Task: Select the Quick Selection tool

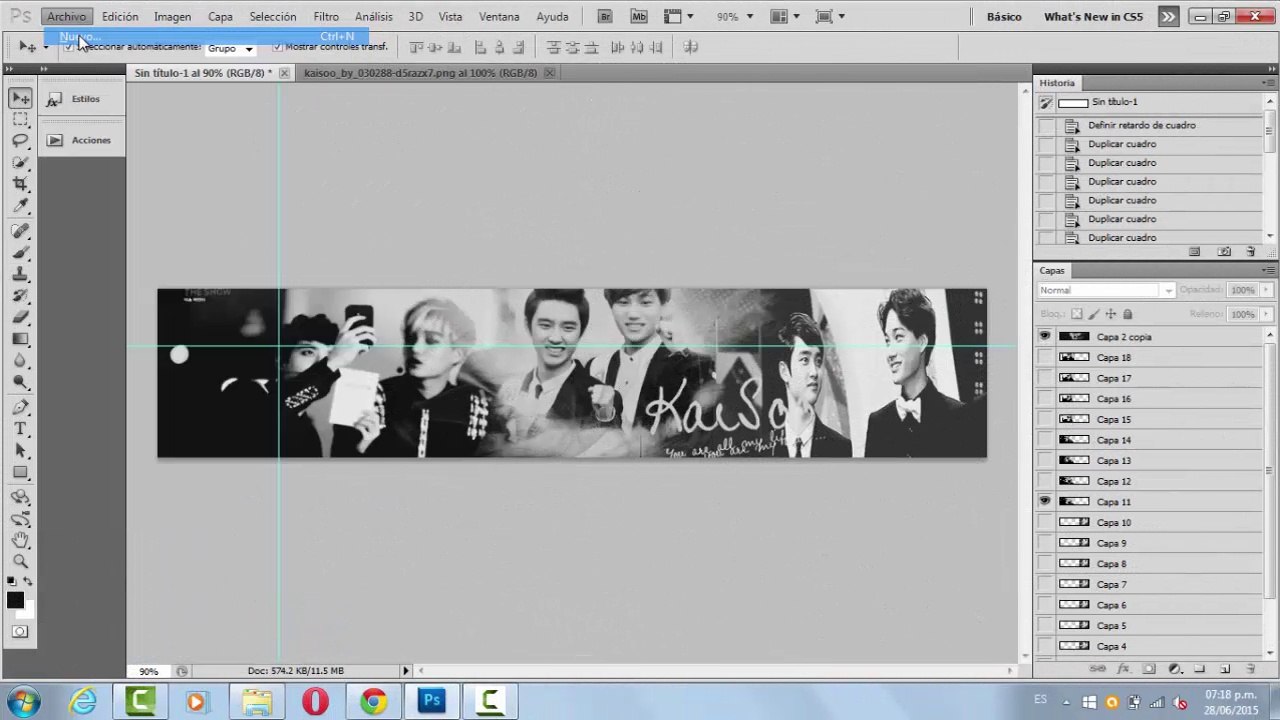Action: pos(20,162)
